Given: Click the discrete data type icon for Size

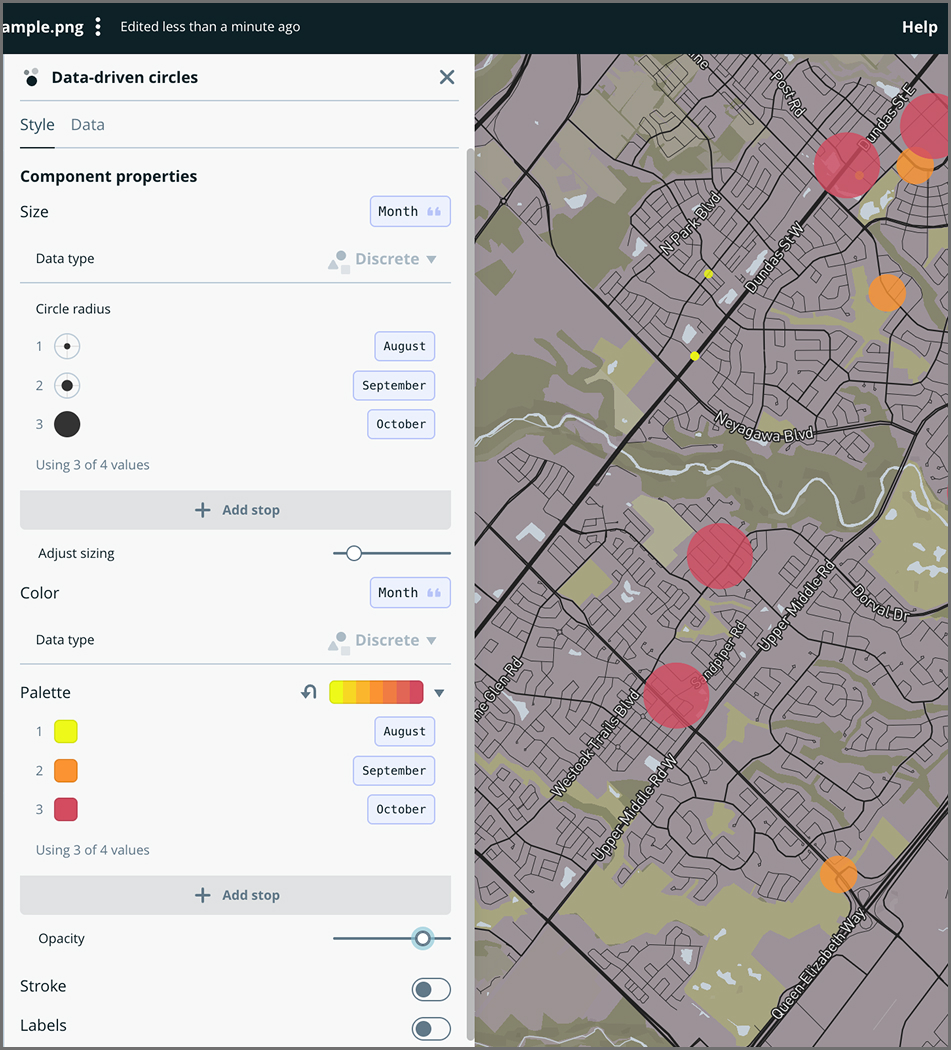Looking at the screenshot, I should pos(339,258).
